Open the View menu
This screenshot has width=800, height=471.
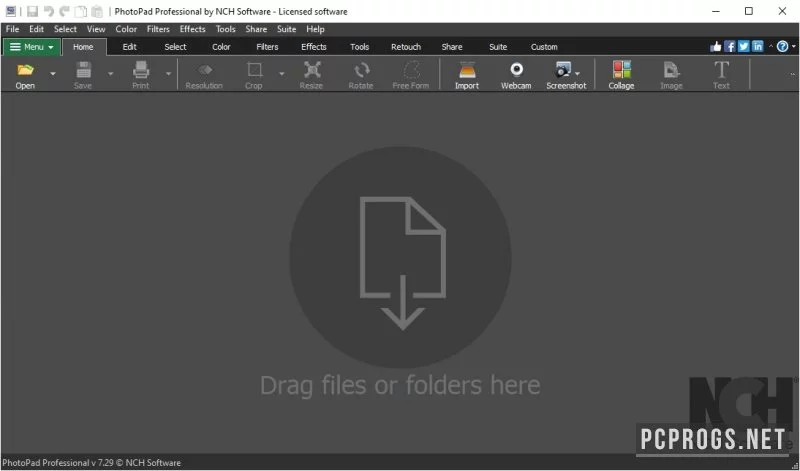pyautogui.click(x=96, y=29)
